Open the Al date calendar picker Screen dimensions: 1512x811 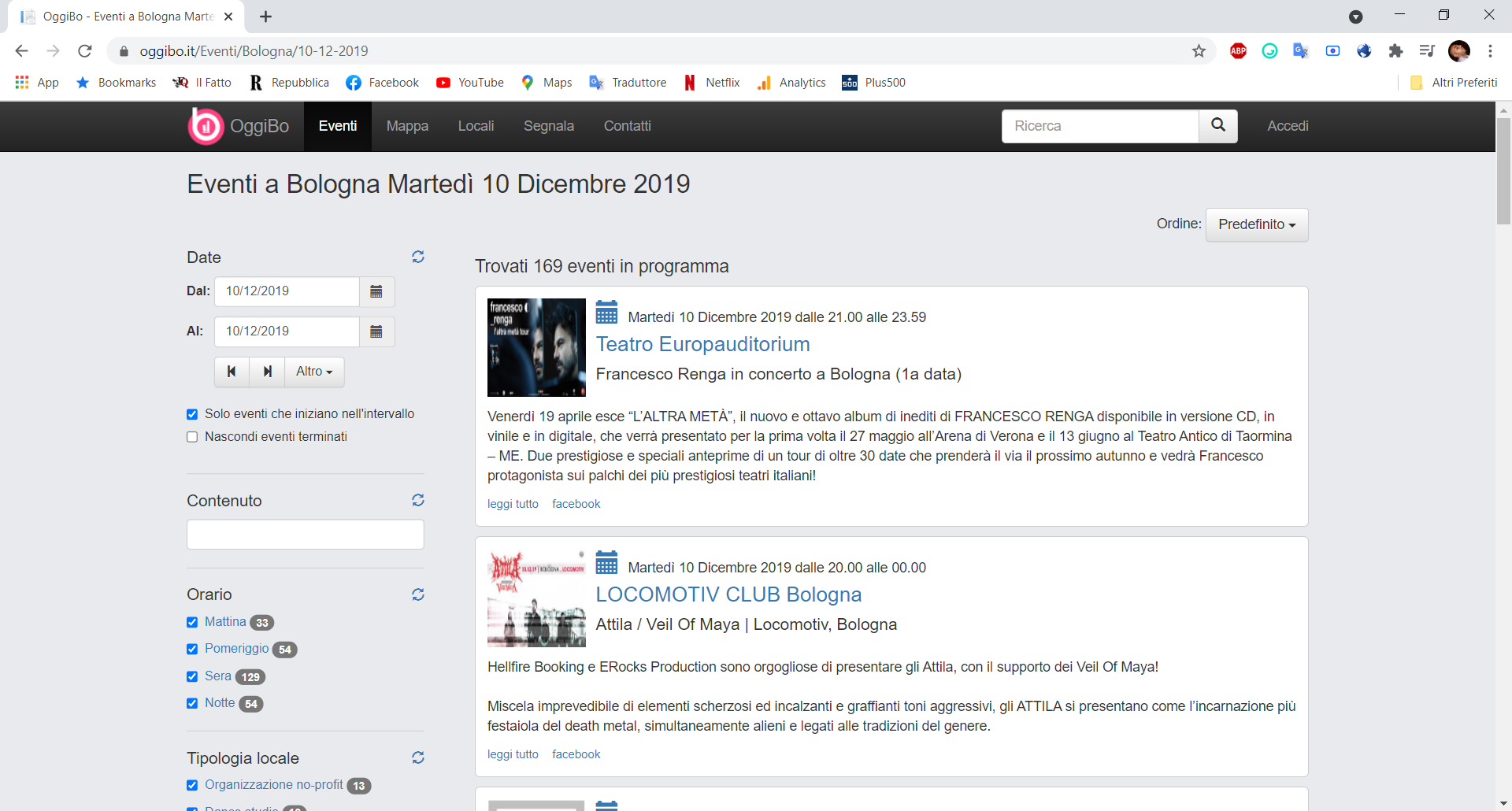click(x=376, y=331)
